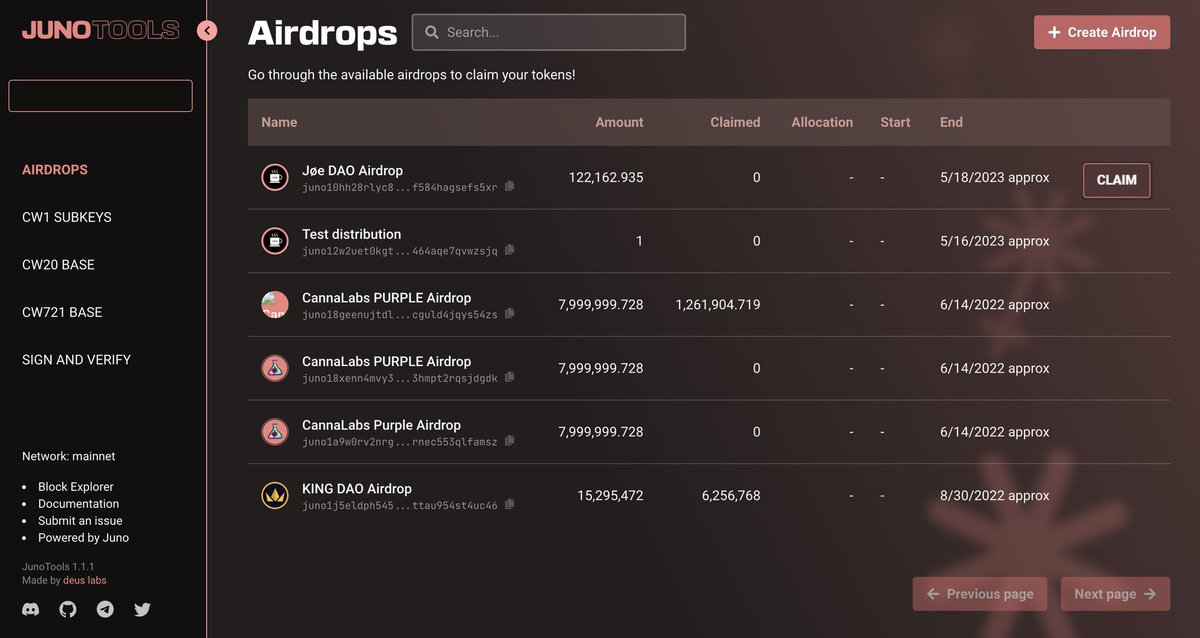
Task: Click the End column header
Action: tap(951, 122)
